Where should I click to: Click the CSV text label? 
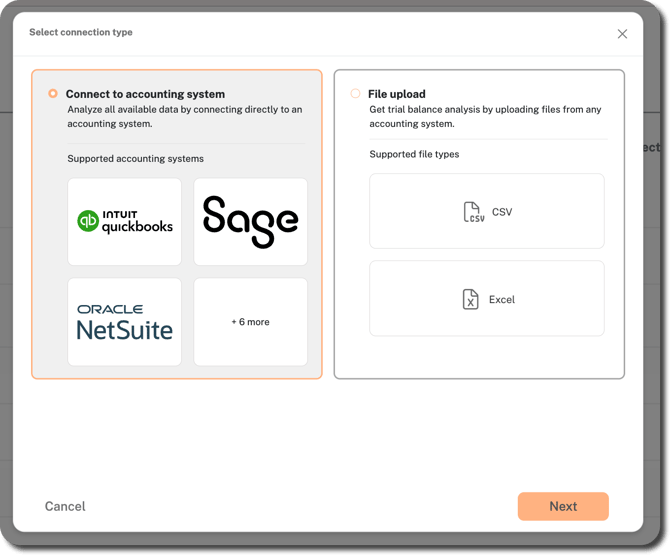pyautogui.click(x=502, y=212)
